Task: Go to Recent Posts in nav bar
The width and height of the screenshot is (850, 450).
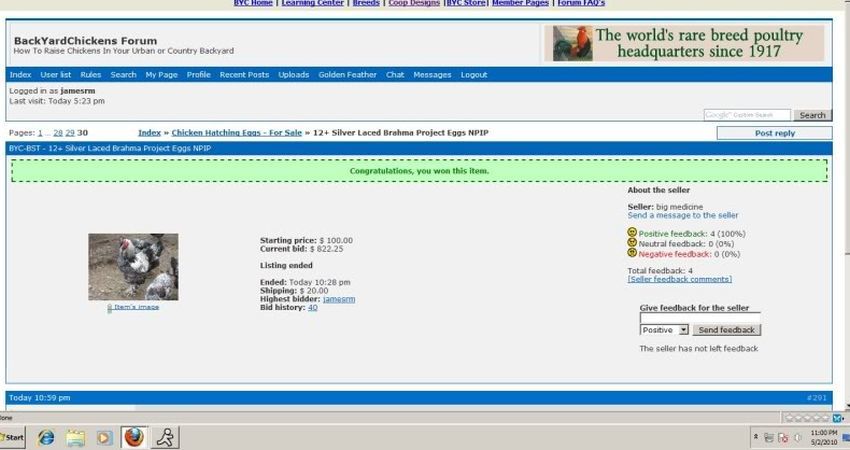Action: coord(244,75)
